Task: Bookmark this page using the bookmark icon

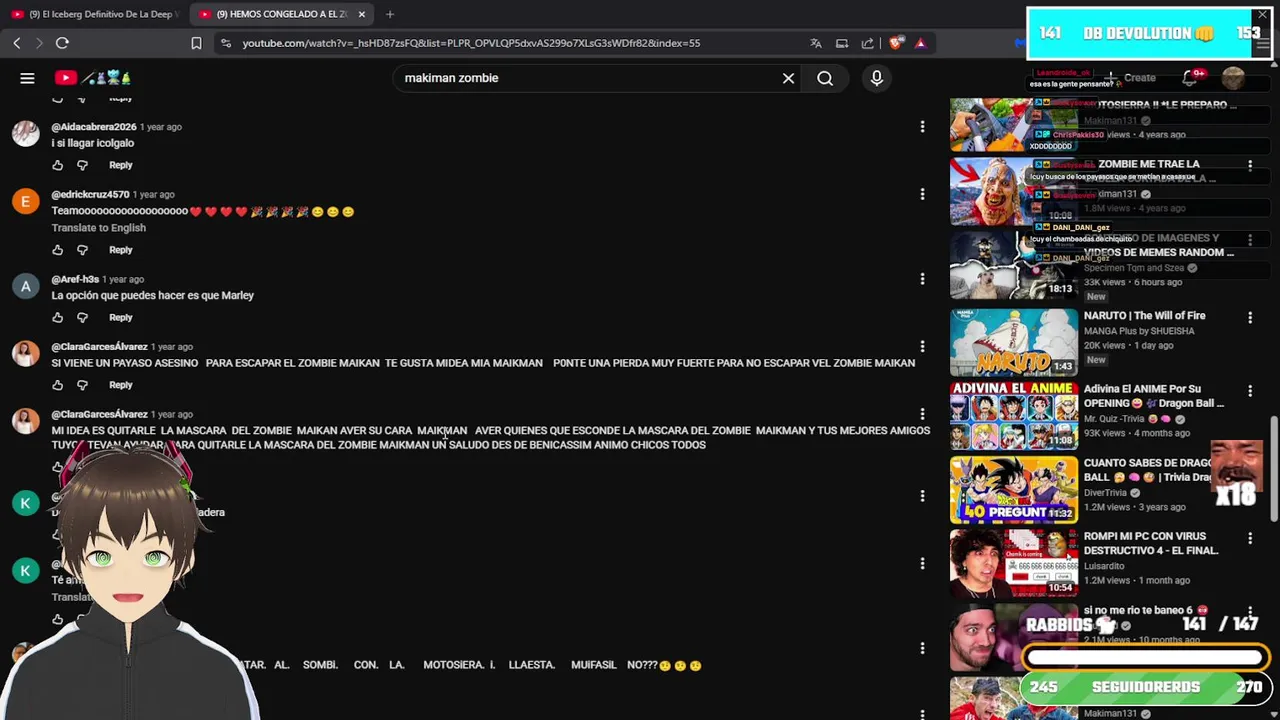Action: 196,43
